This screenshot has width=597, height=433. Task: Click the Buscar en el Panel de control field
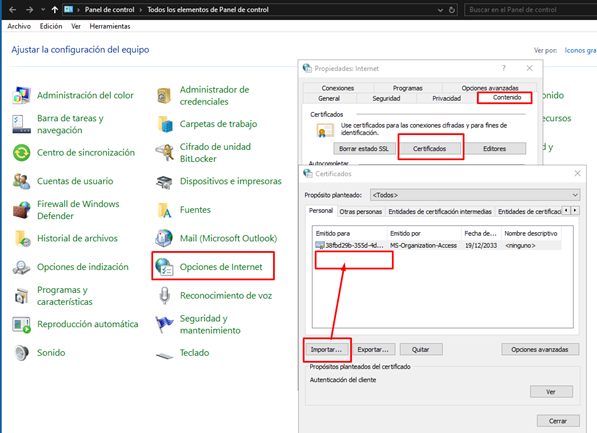pos(531,10)
